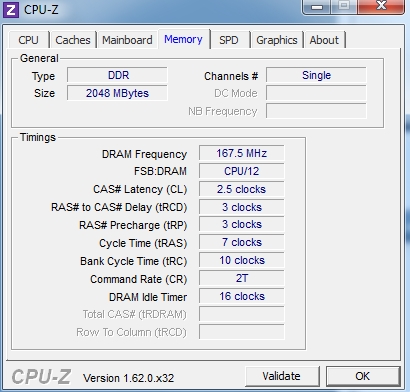The image size is (410, 392).
Task: Select the Mainboard tab
Action: point(127,40)
